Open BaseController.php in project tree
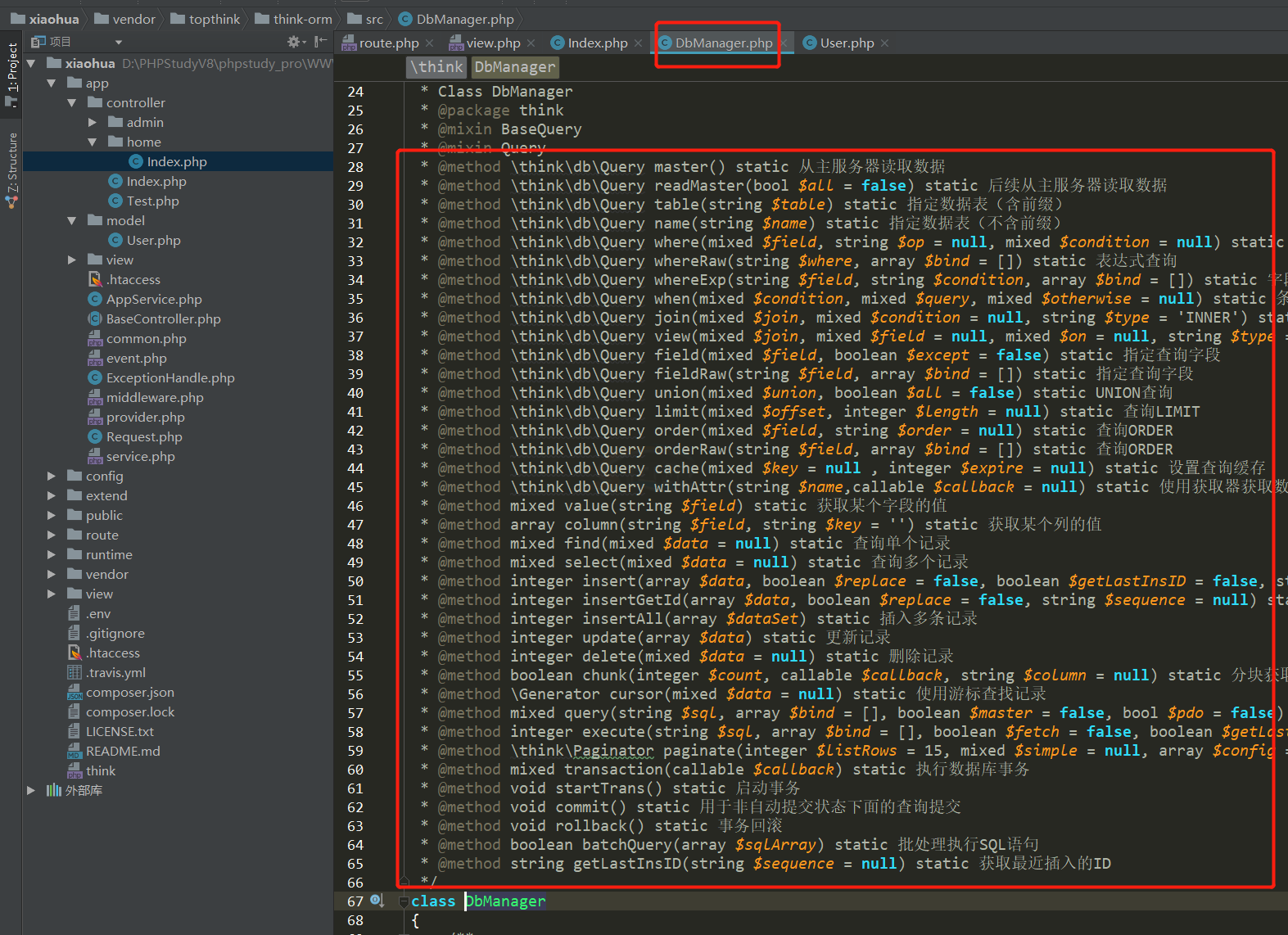1288x935 pixels. (x=155, y=318)
